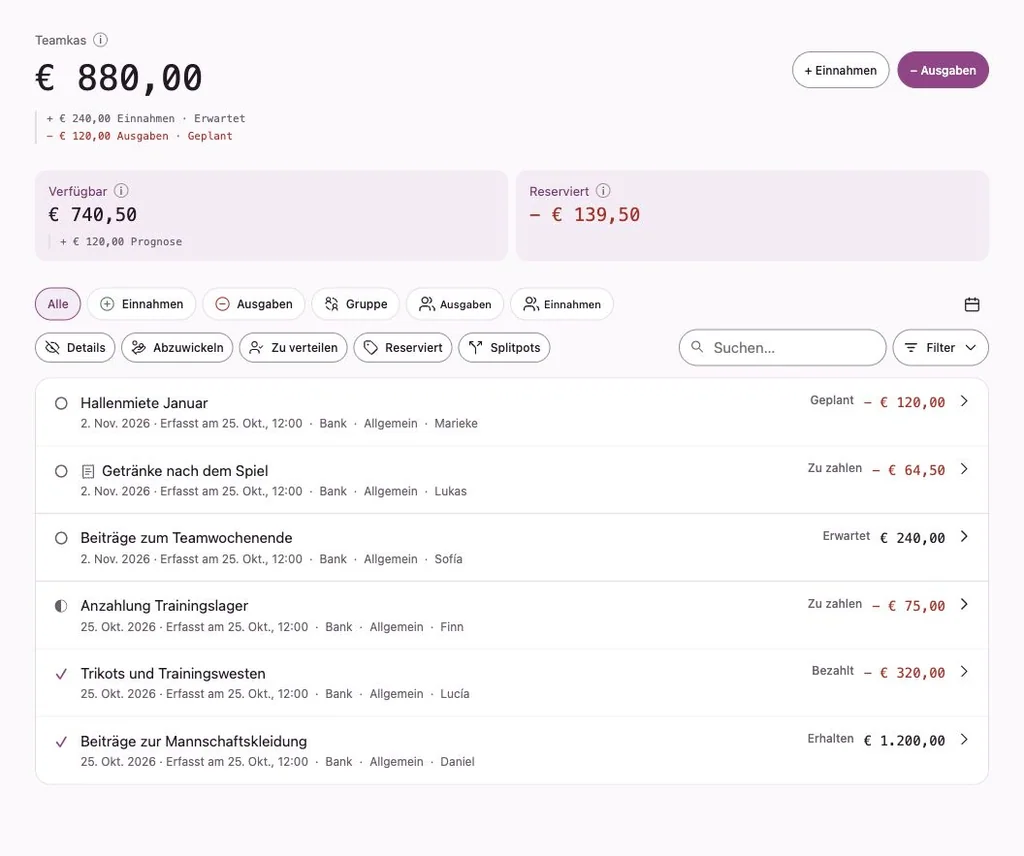1024x856 pixels.
Task: Click the checkmark on Beiträge zur Mannschaftskleidung
Action: (61, 742)
